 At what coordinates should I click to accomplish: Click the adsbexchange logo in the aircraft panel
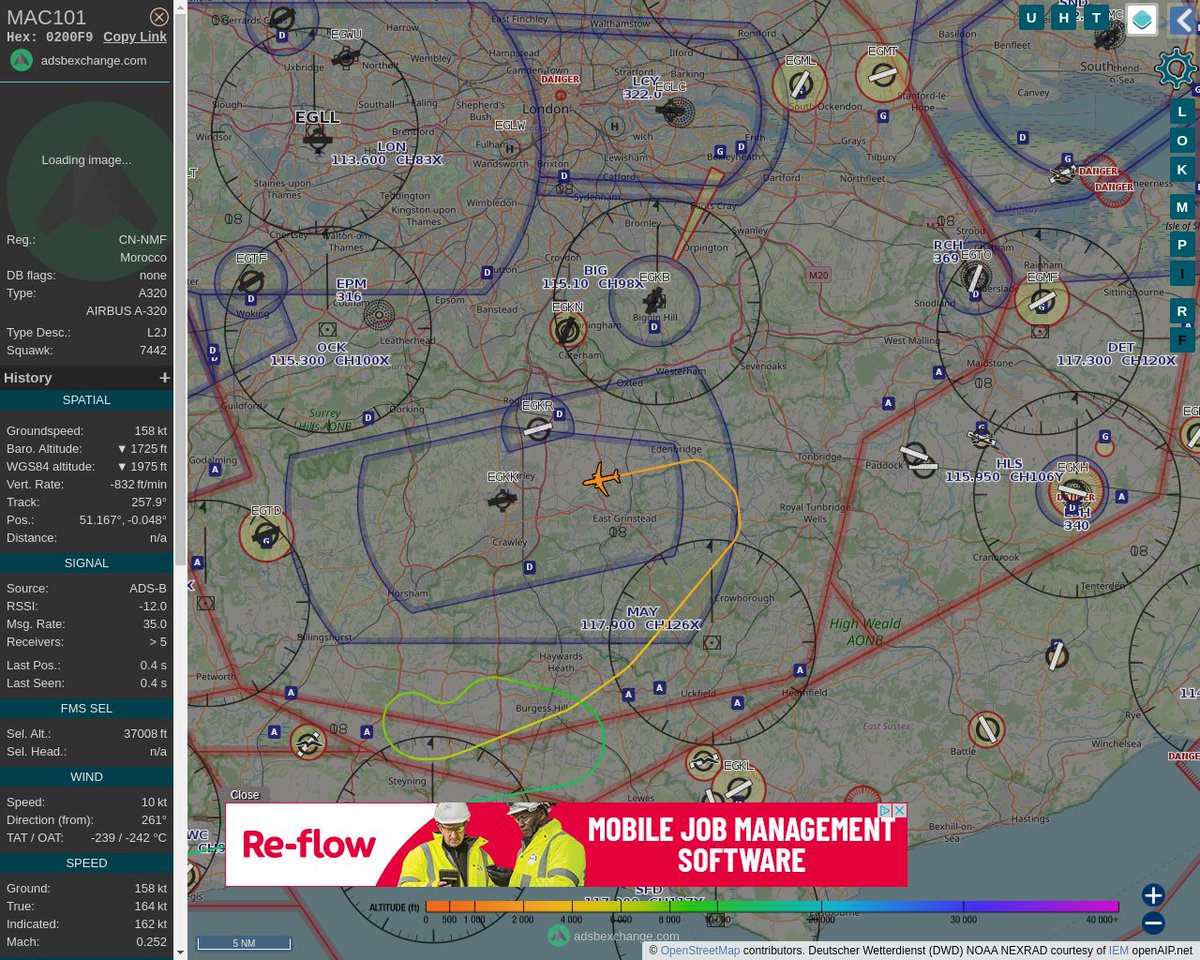(x=21, y=60)
